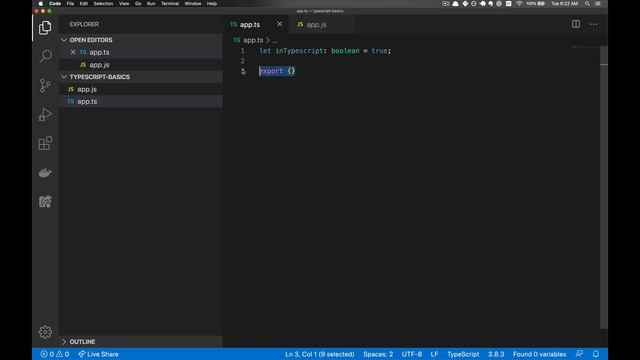Viewport: 640px width, 360px height.
Task: Select app.js in Open Editors list
Action: (x=141, y=64)
